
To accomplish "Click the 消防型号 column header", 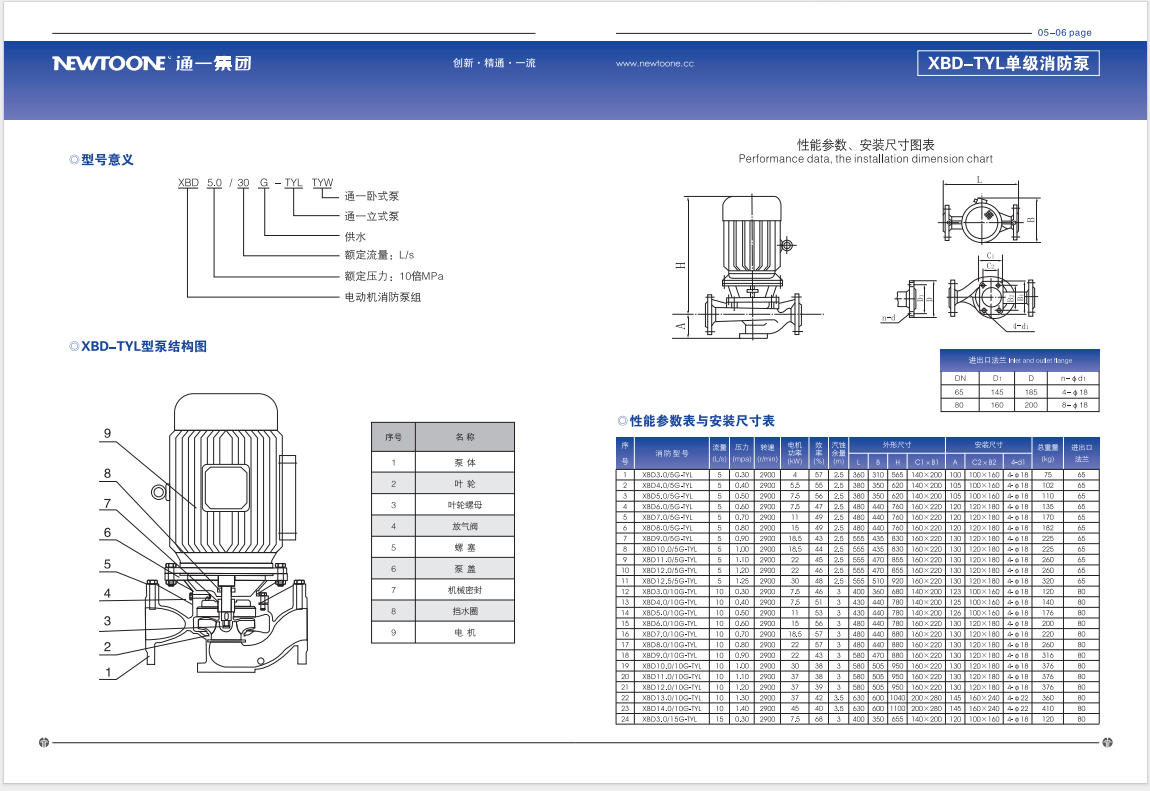I will click(671, 452).
